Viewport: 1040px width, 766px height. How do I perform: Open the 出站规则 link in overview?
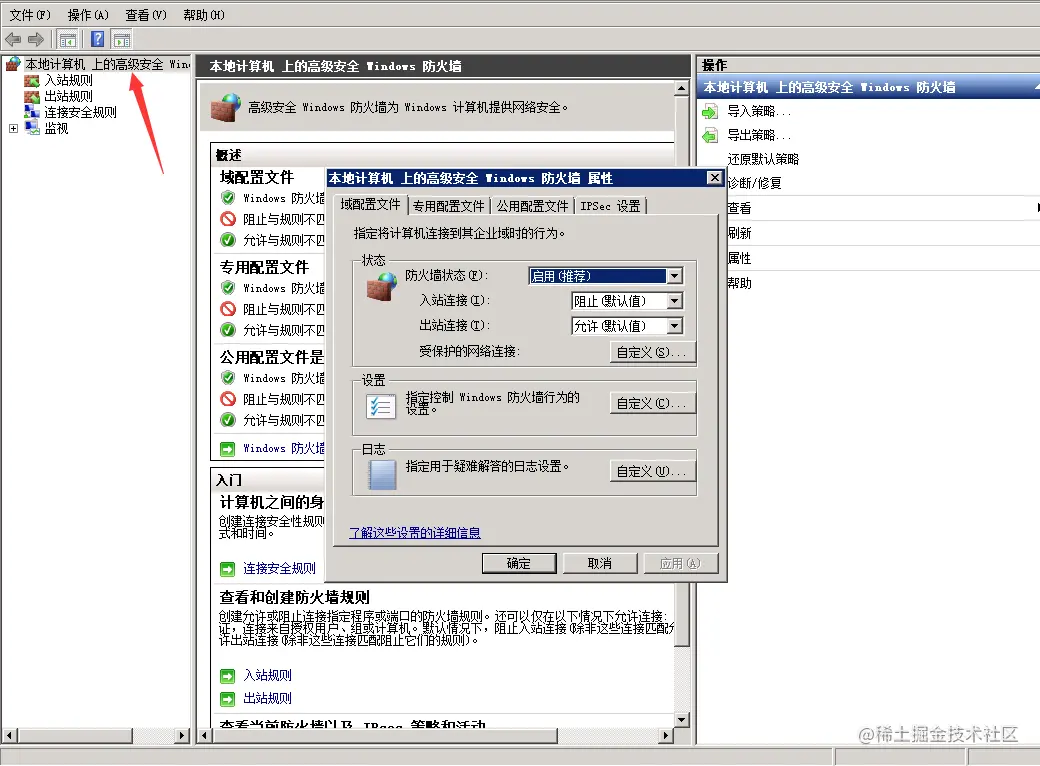click(x=267, y=698)
